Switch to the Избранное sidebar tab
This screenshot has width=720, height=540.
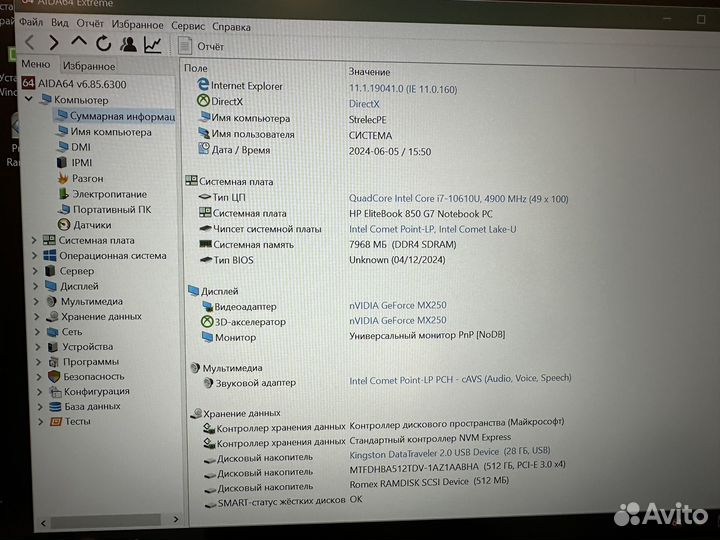point(89,66)
